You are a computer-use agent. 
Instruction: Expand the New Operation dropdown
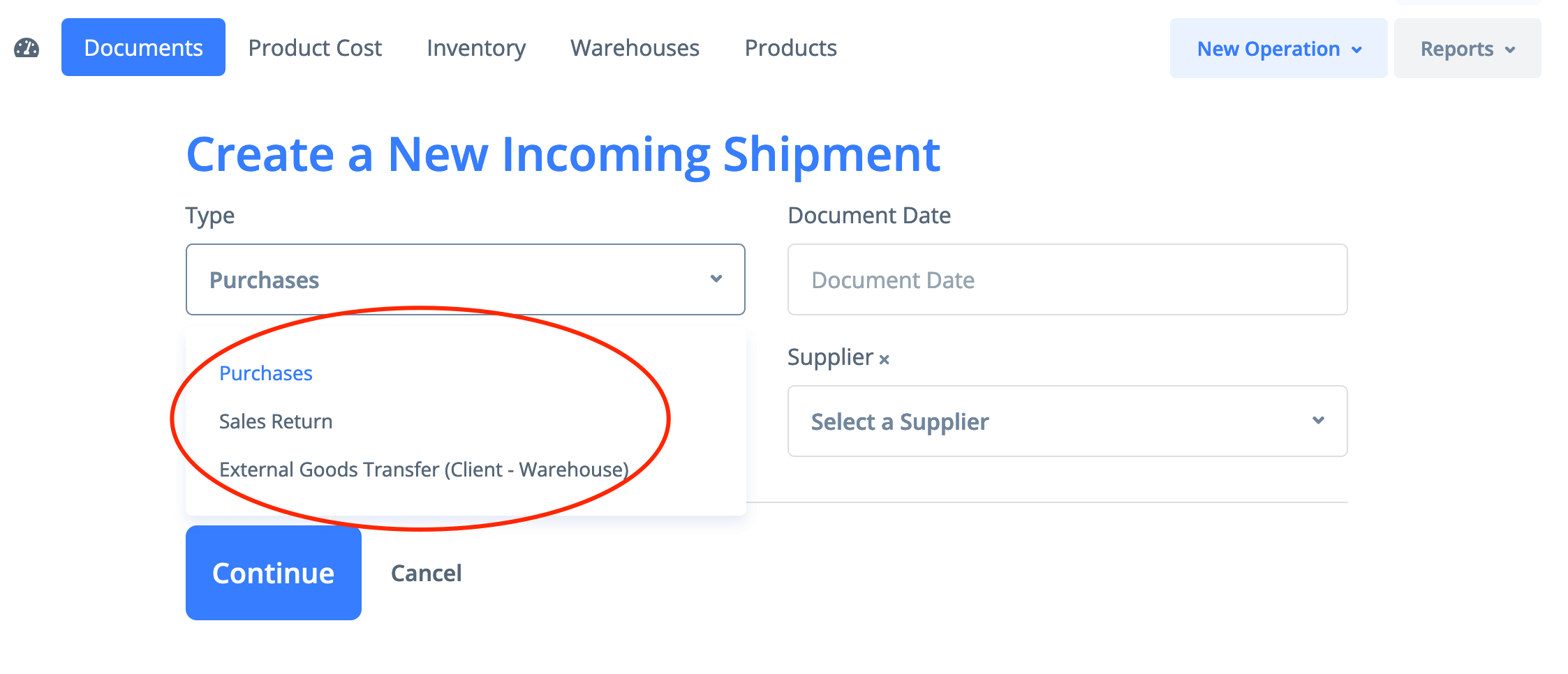point(1278,49)
